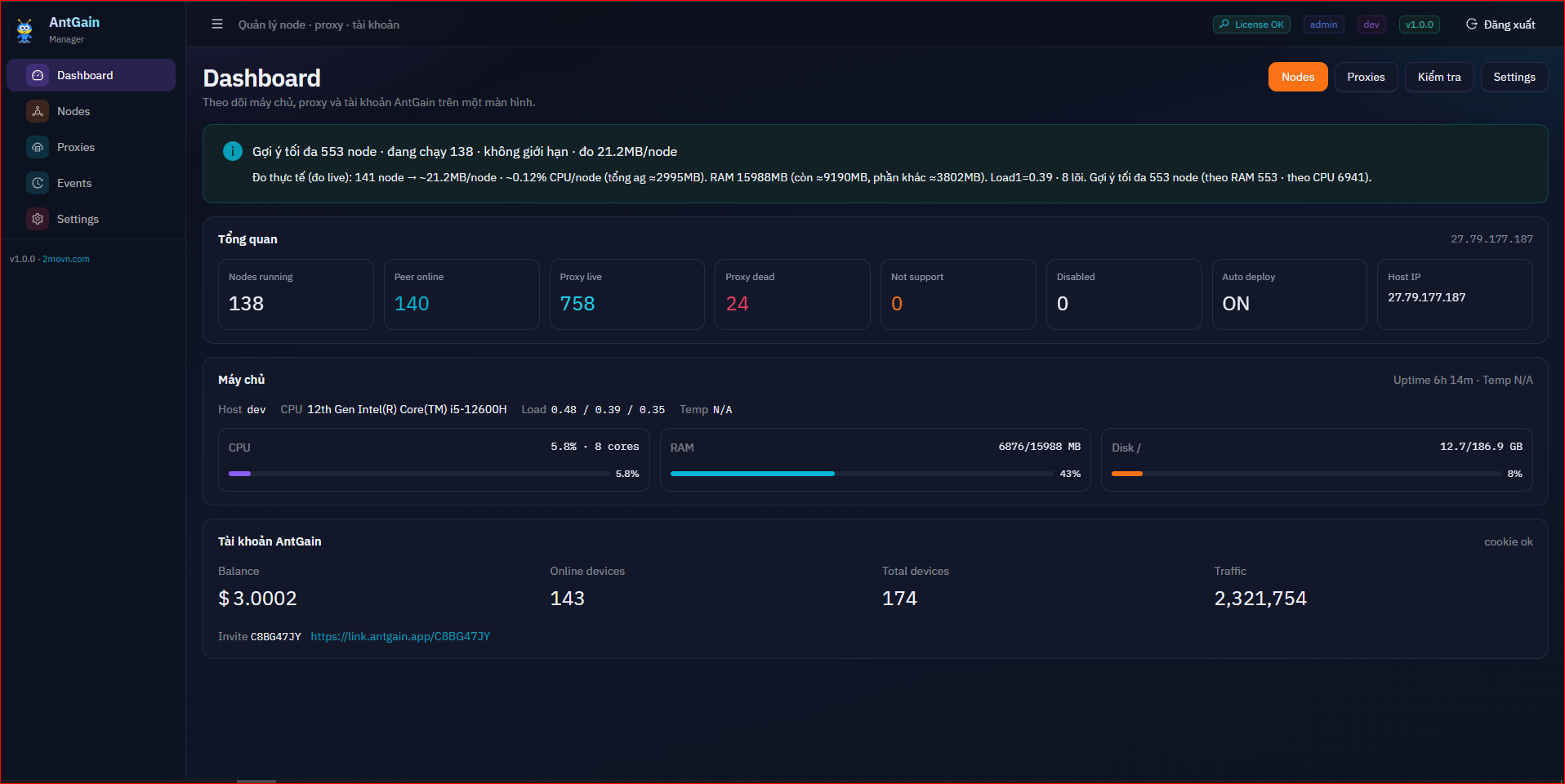Viewport: 1565px width, 784px height.
Task: Click the 12.7/186.9 GB disk value
Action: [1481, 447]
